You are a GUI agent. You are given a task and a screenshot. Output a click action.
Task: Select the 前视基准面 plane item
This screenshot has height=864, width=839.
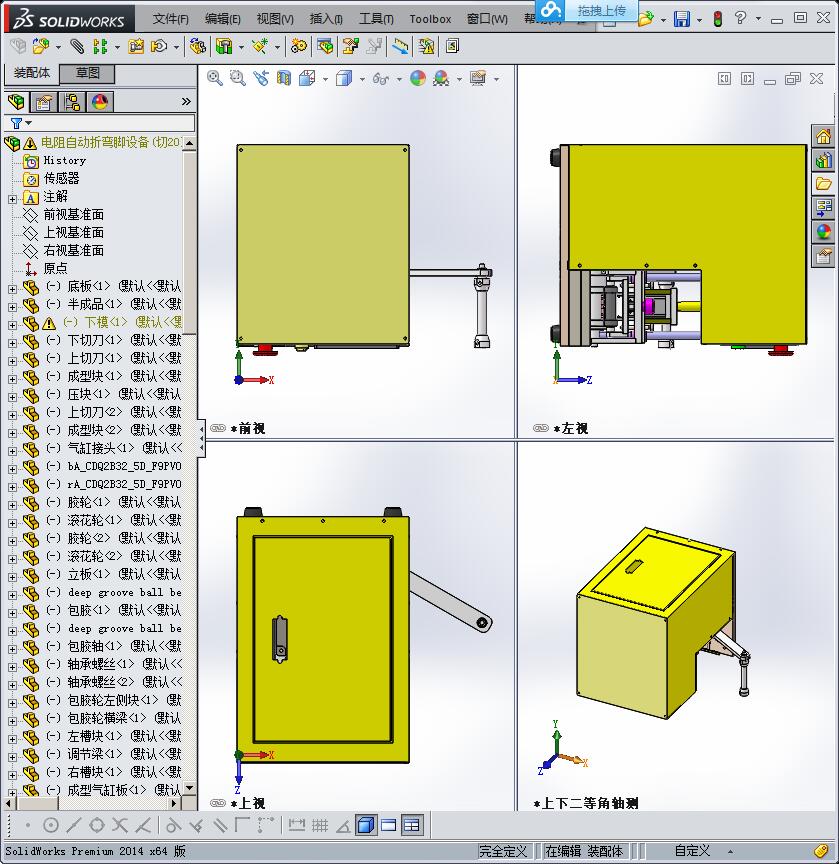[x=73, y=214]
